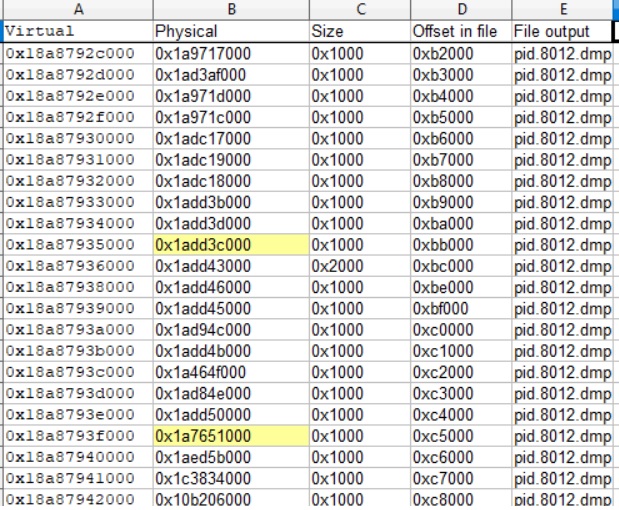The image size is (619, 510).
Task: Click the 'File output' header cell
Action: point(561,31)
